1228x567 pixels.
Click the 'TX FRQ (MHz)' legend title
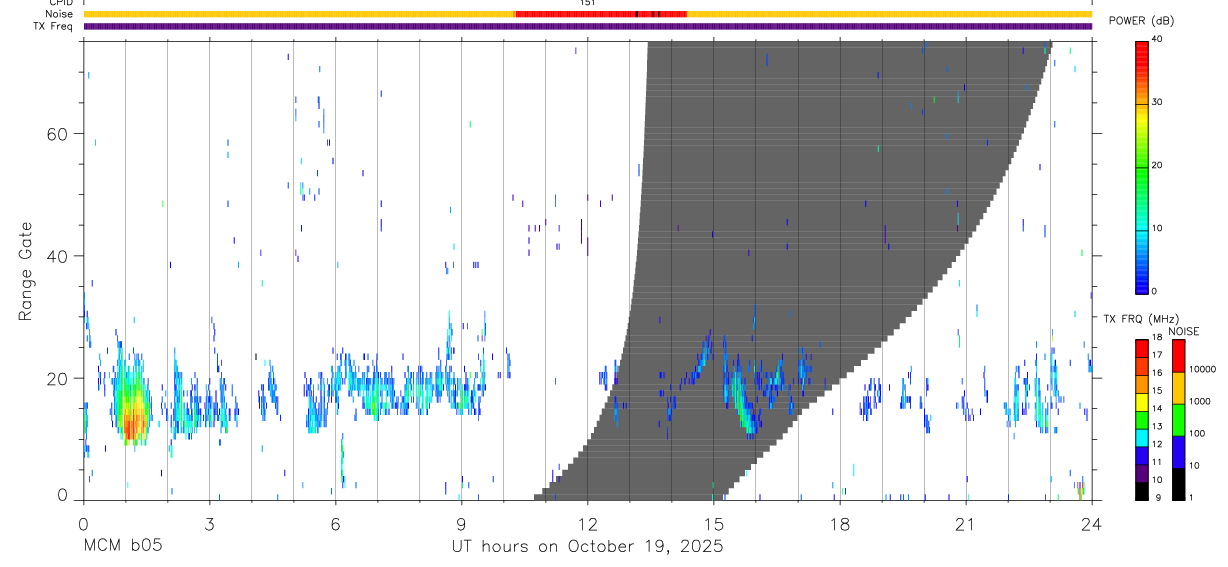[x=1143, y=319]
